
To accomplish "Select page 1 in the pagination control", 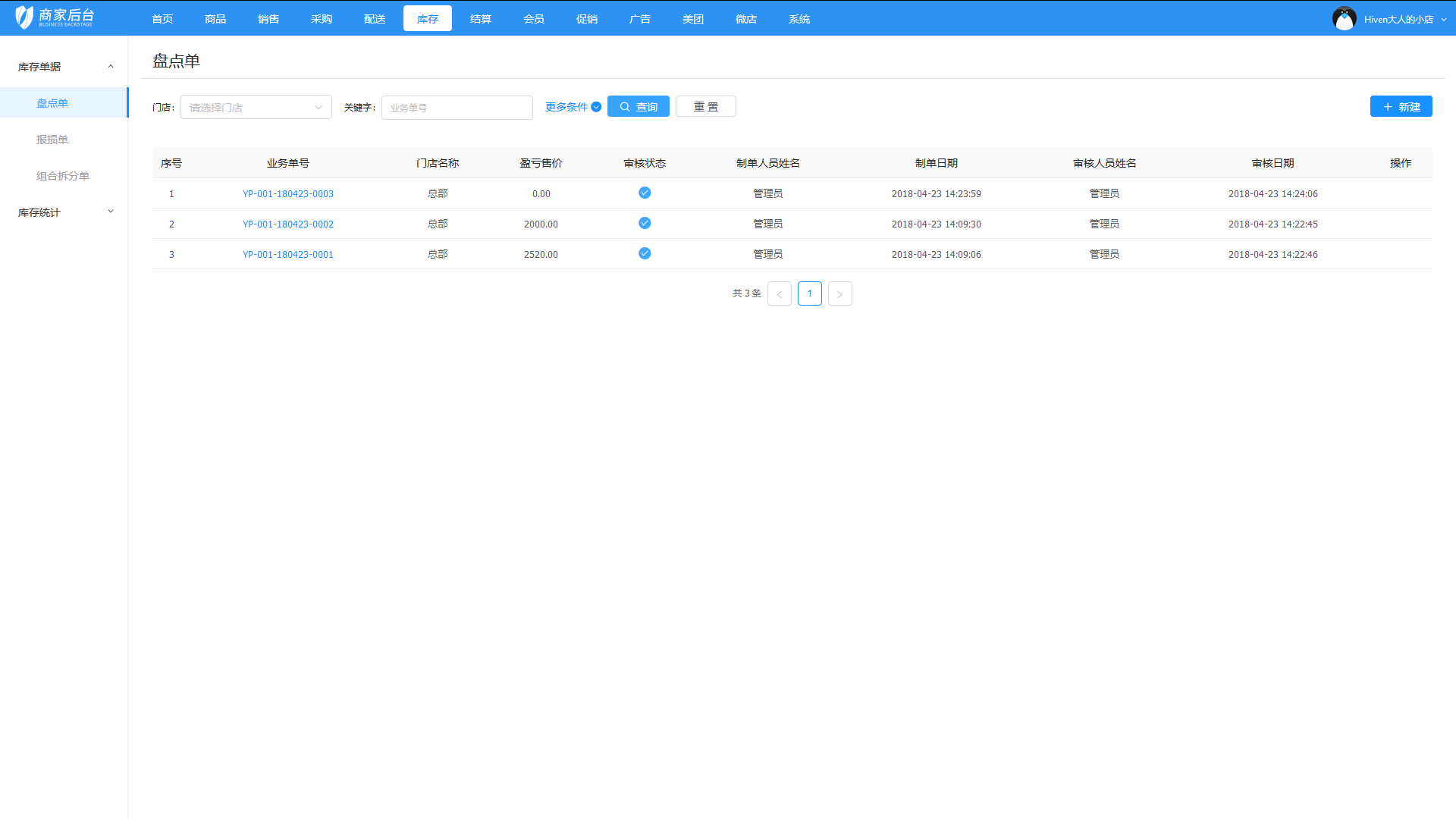I will click(x=809, y=293).
